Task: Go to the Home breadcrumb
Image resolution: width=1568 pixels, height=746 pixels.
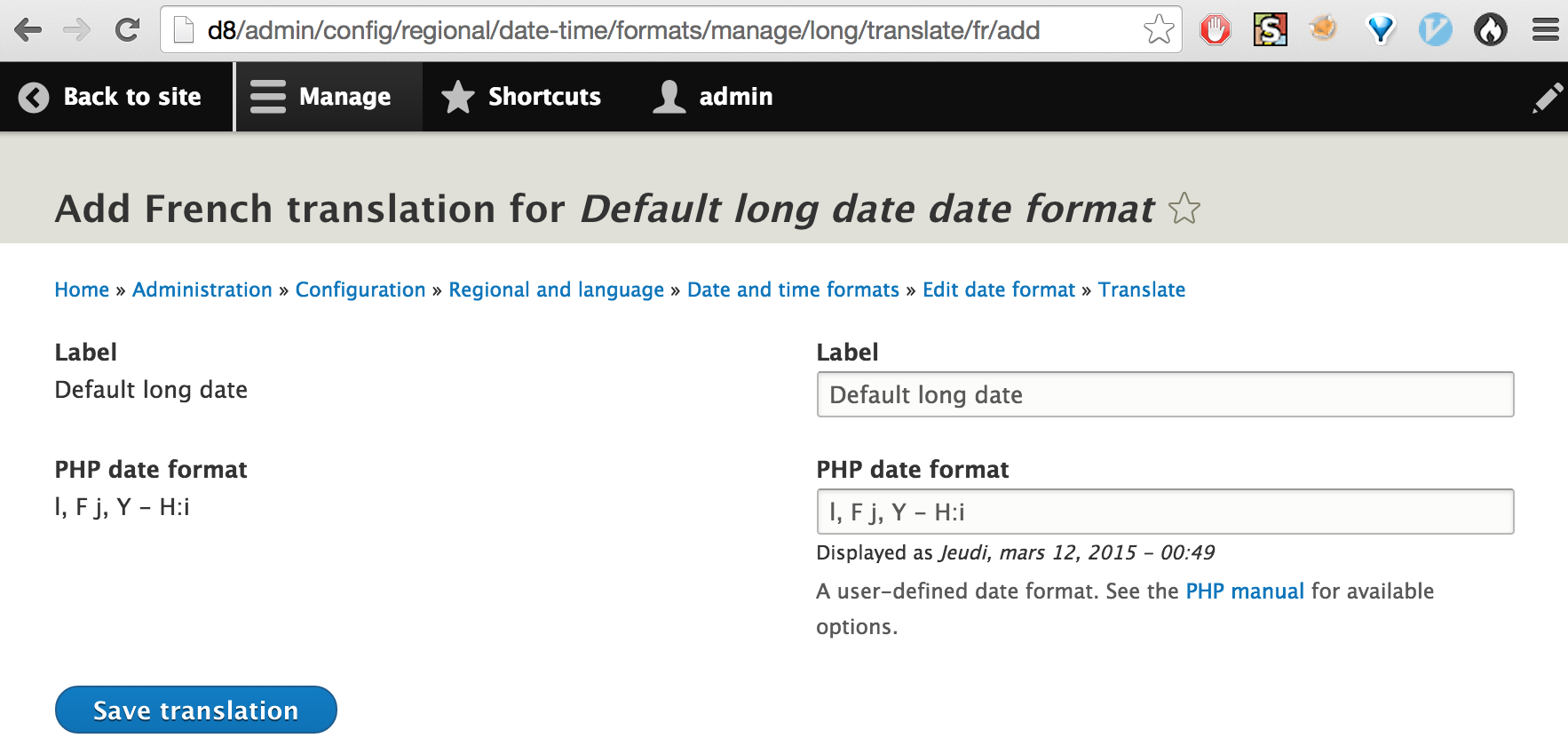Action: (x=82, y=290)
